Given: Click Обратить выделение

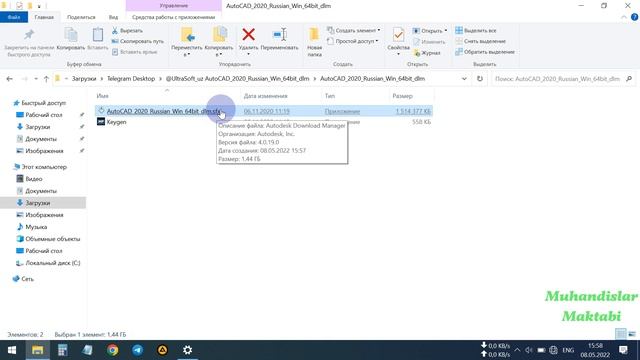Looking at the screenshot, I should coord(484,52).
